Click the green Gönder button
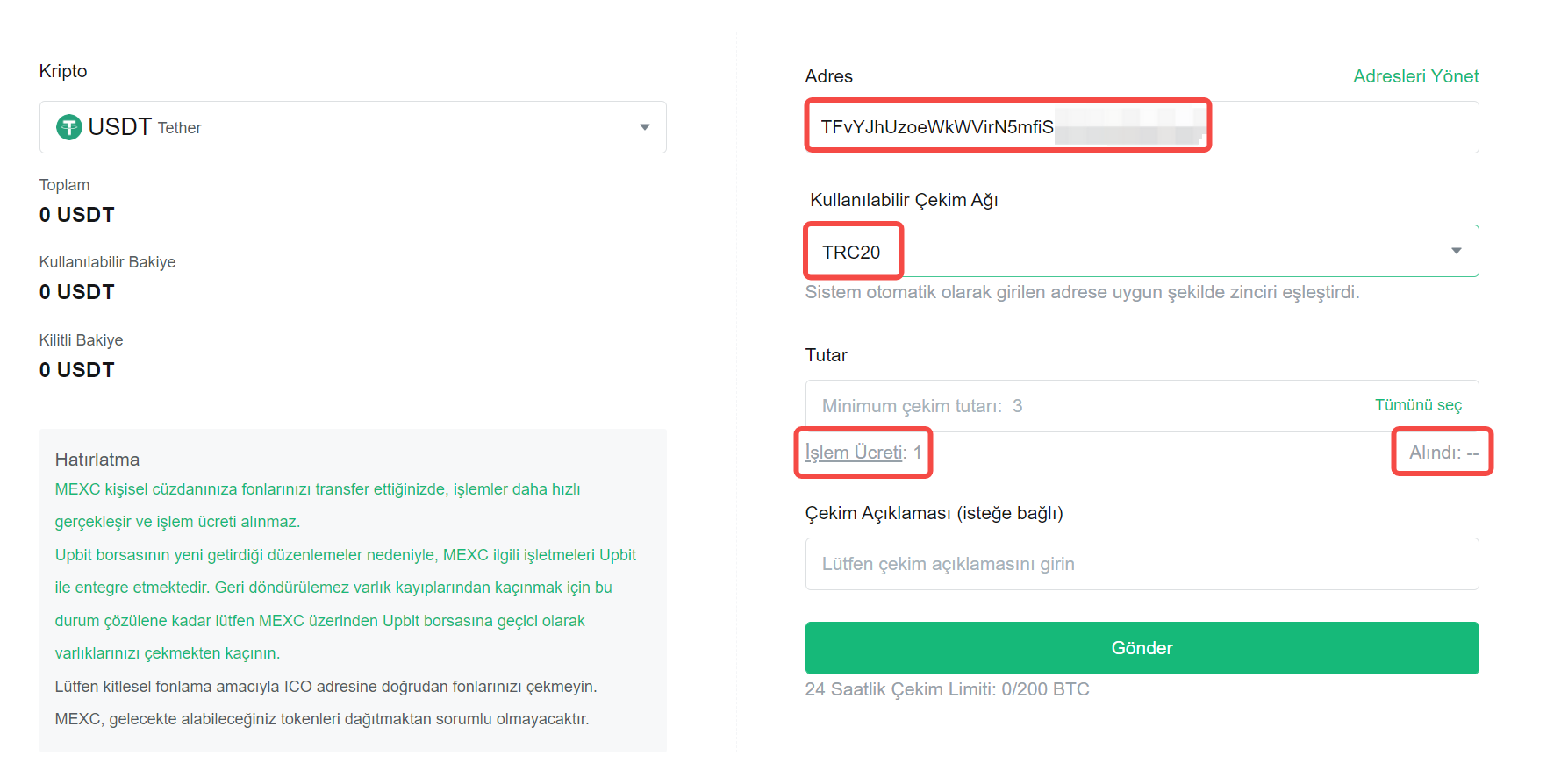Image resolution: width=1568 pixels, height=784 pixels. point(1142,648)
